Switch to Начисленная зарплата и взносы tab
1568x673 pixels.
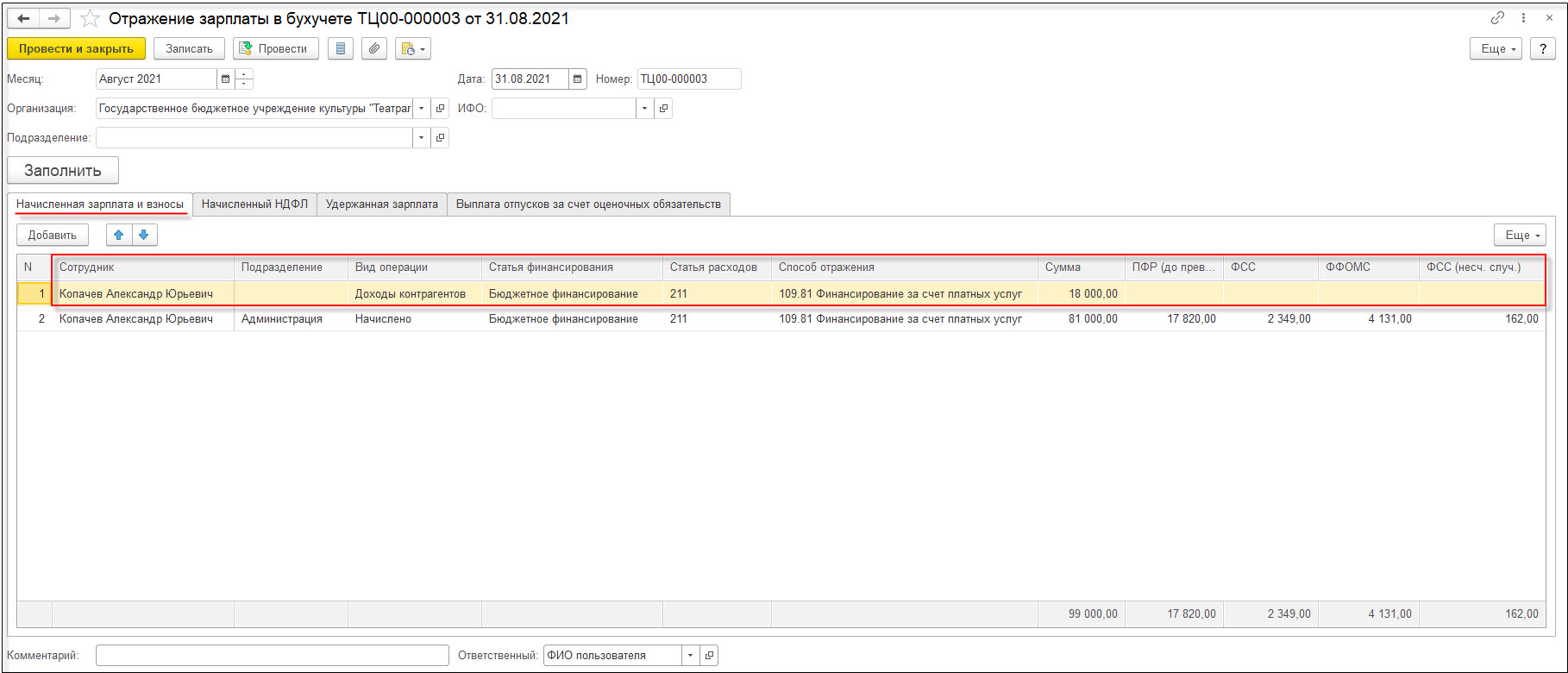(x=100, y=204)
